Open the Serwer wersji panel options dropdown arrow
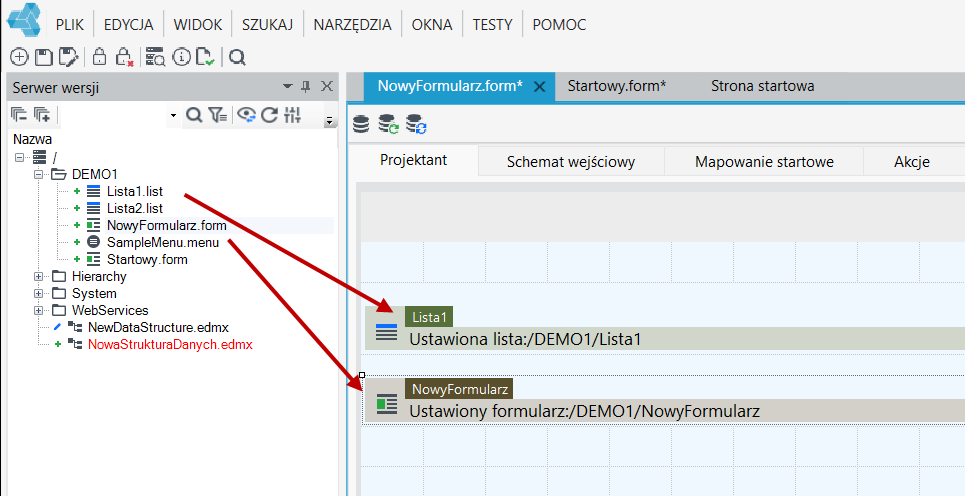965x496 pixels. pyautogui.click(x=287, y=87)
